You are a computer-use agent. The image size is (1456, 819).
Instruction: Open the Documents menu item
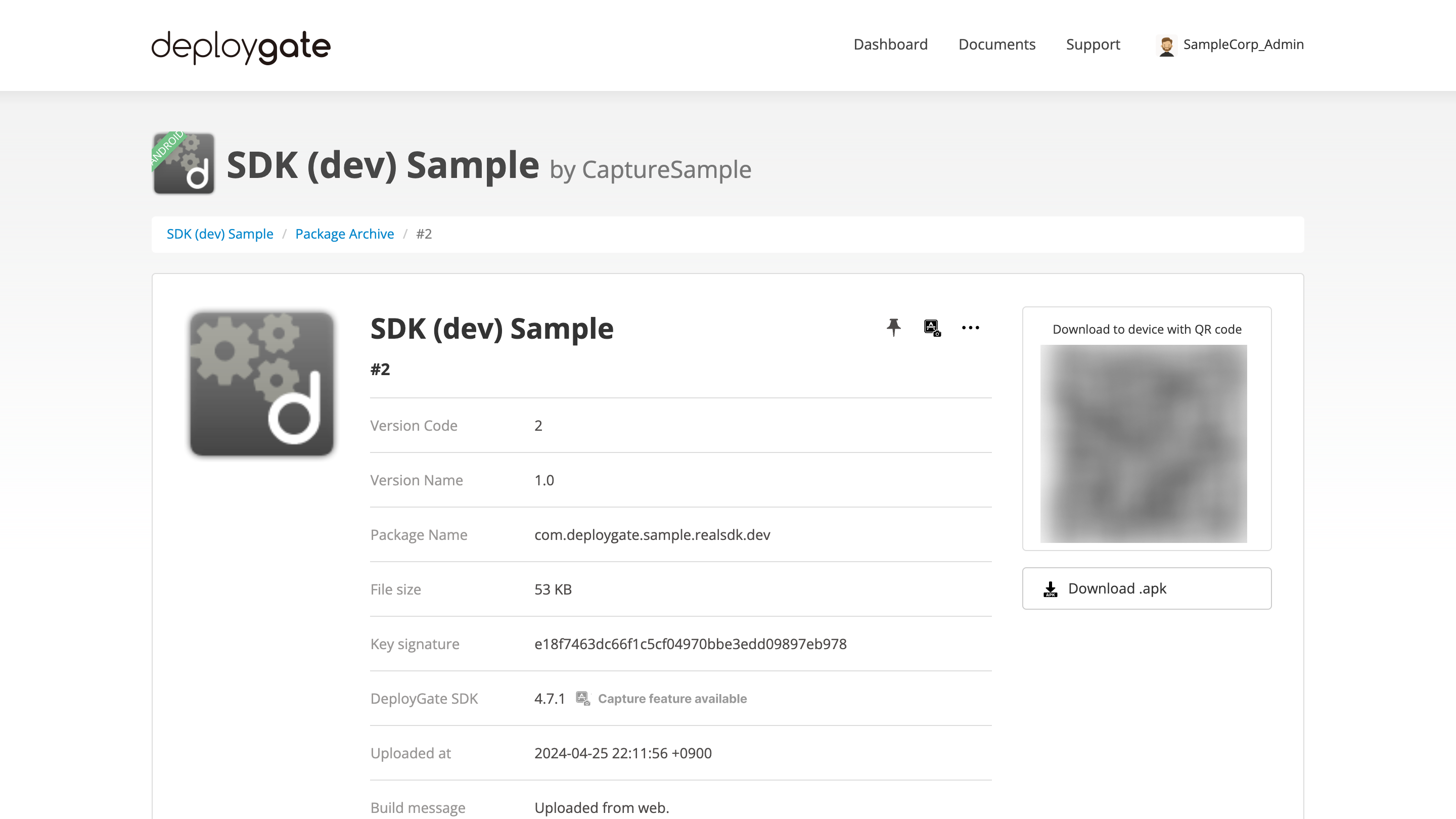tap(996, 44)
